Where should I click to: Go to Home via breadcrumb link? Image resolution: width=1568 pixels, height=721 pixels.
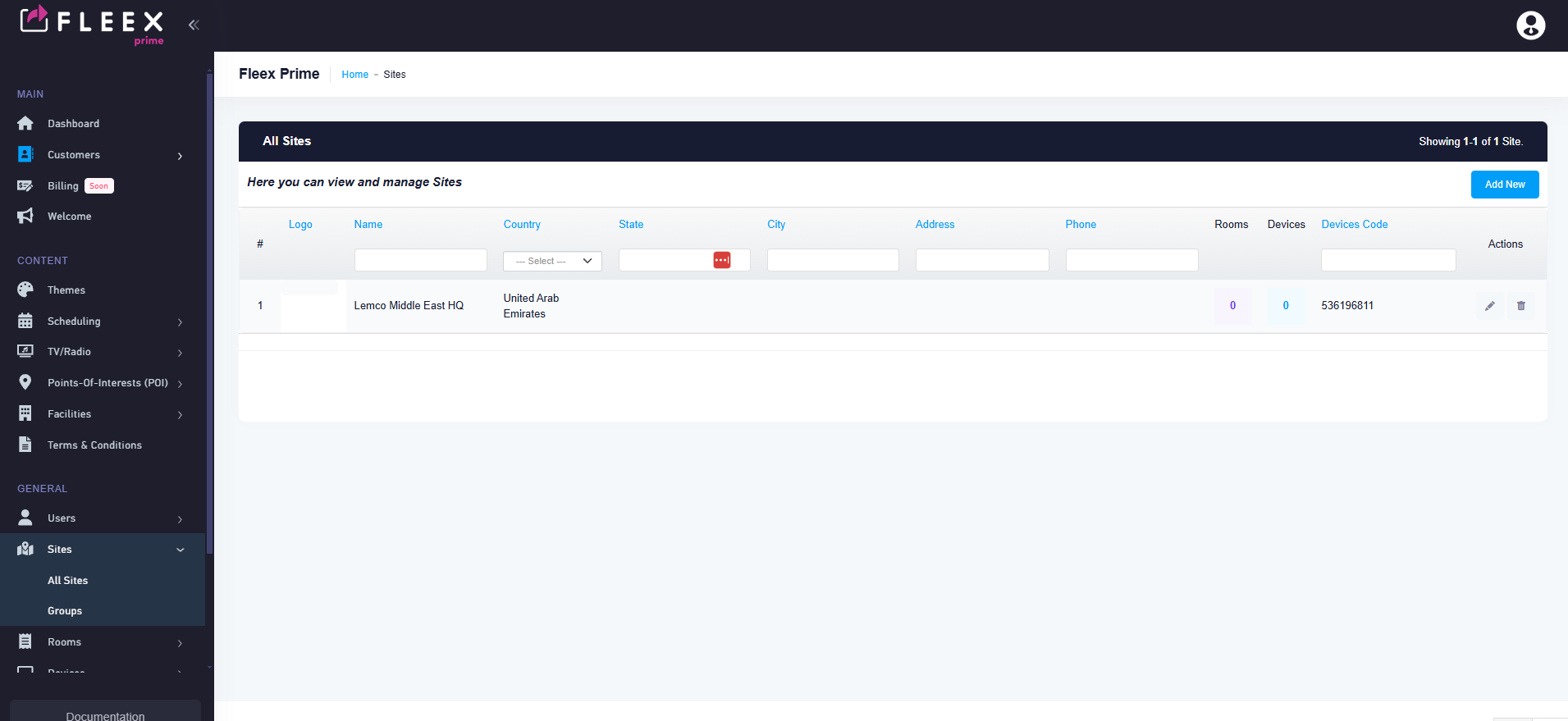354,75
